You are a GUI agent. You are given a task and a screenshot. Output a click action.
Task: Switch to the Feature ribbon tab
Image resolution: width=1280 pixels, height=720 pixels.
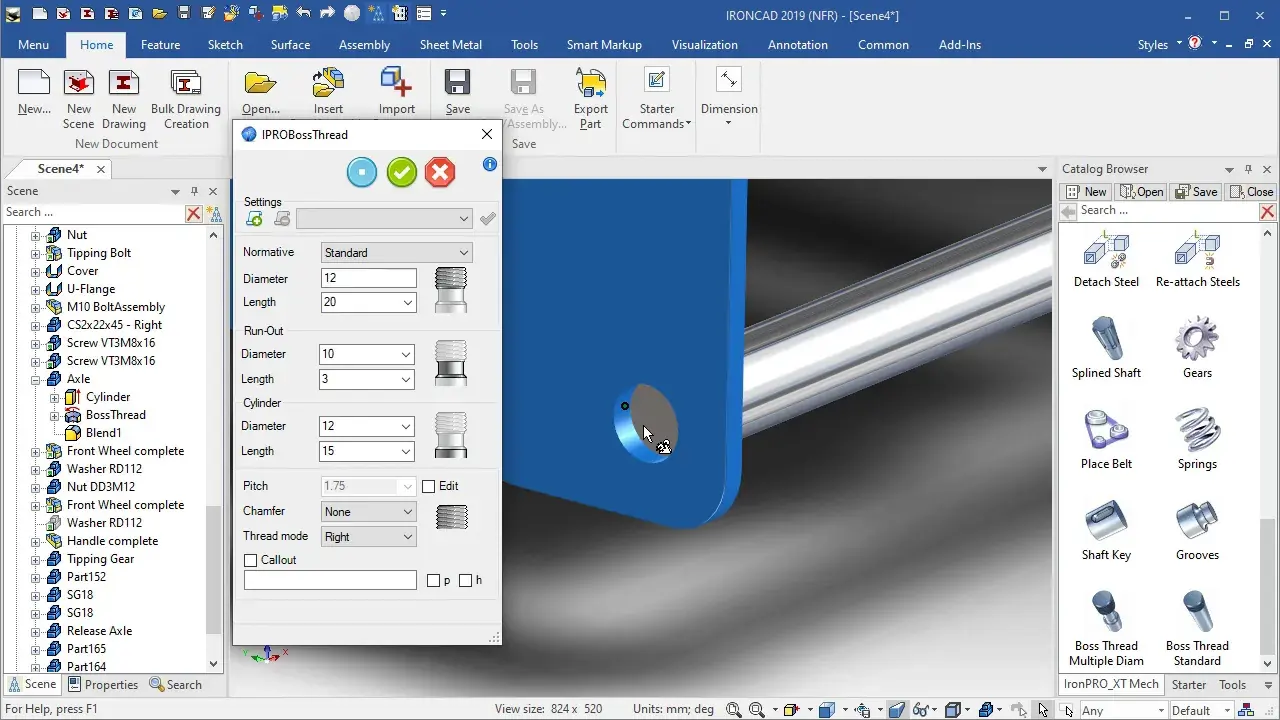[160, 44]
